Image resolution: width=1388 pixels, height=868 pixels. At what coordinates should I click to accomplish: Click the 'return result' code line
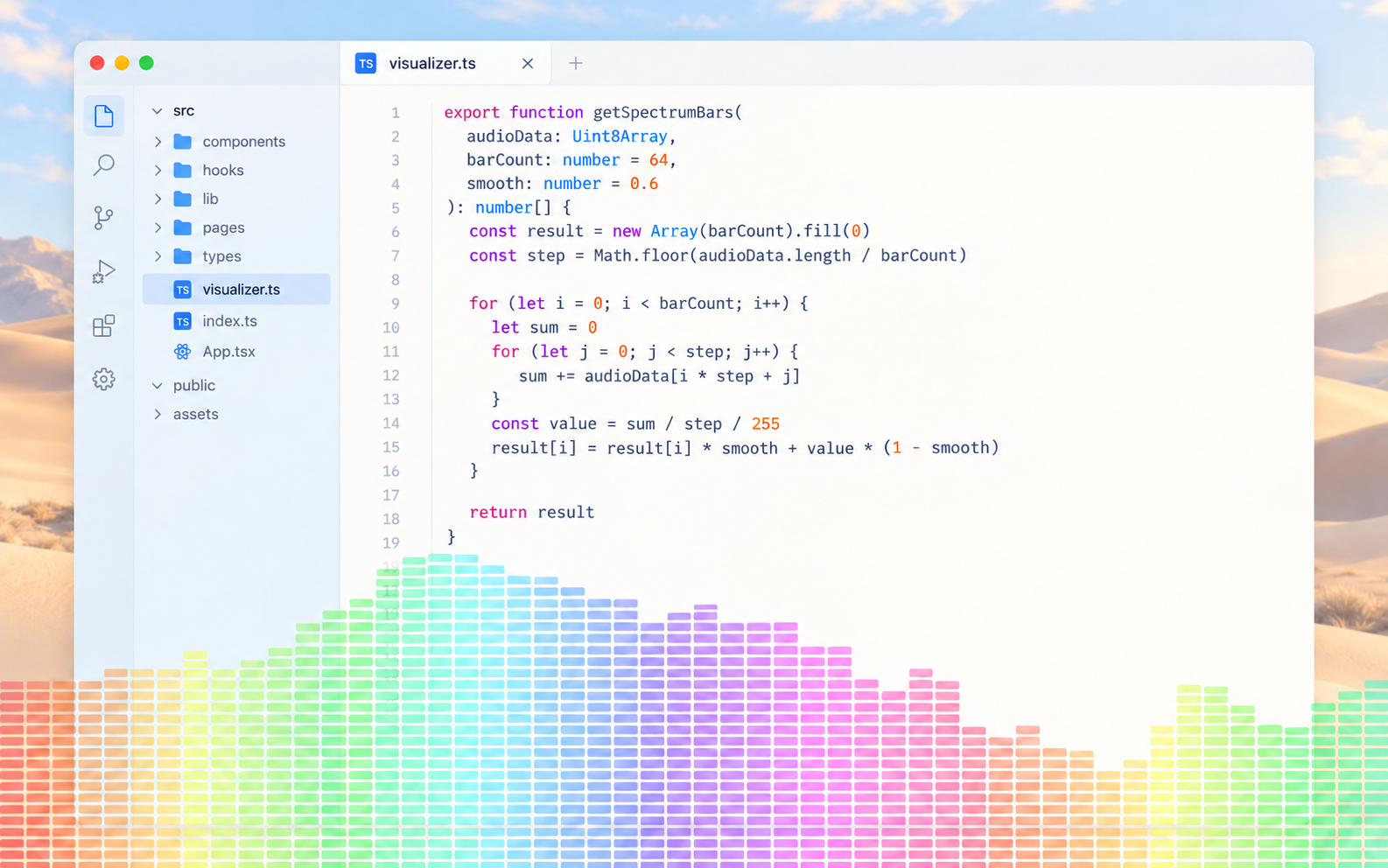(x=532, y=513)
